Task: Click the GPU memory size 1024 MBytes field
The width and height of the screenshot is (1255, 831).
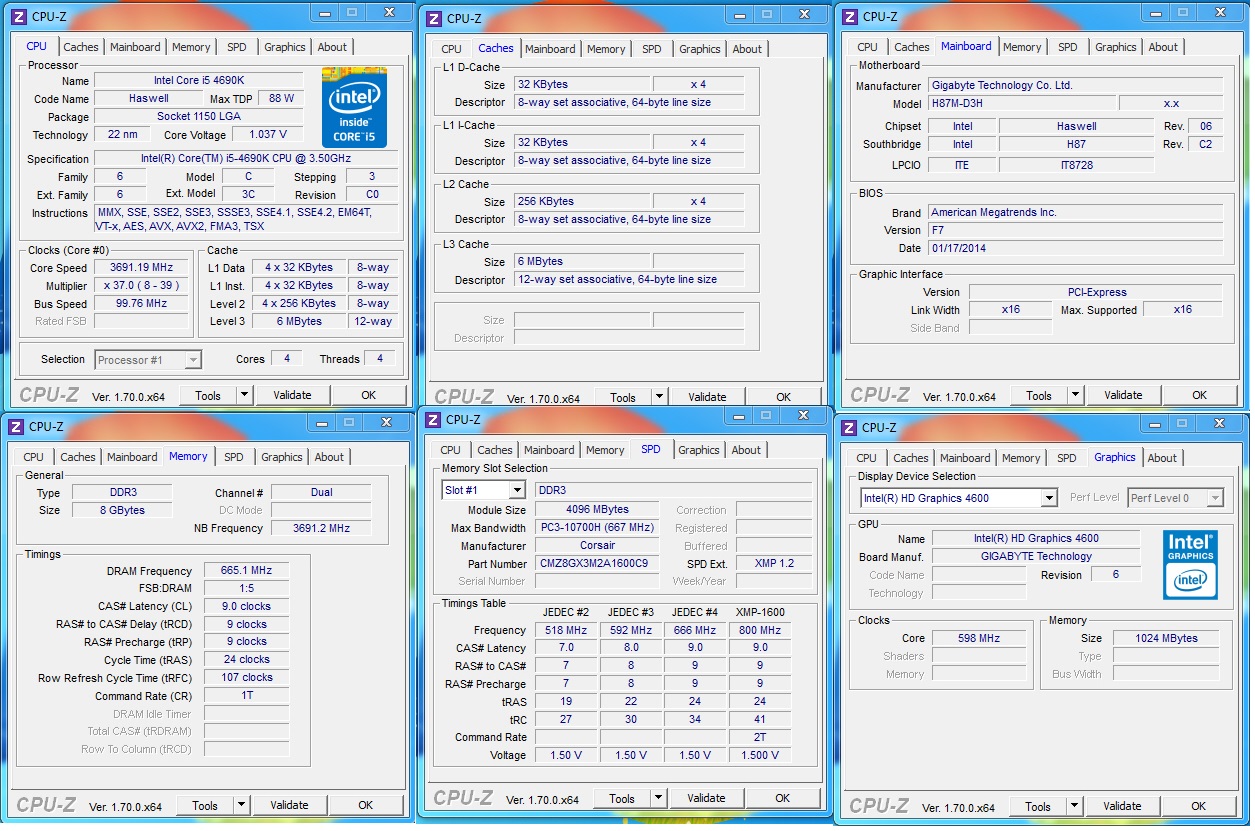Action: coord(1166,638)
